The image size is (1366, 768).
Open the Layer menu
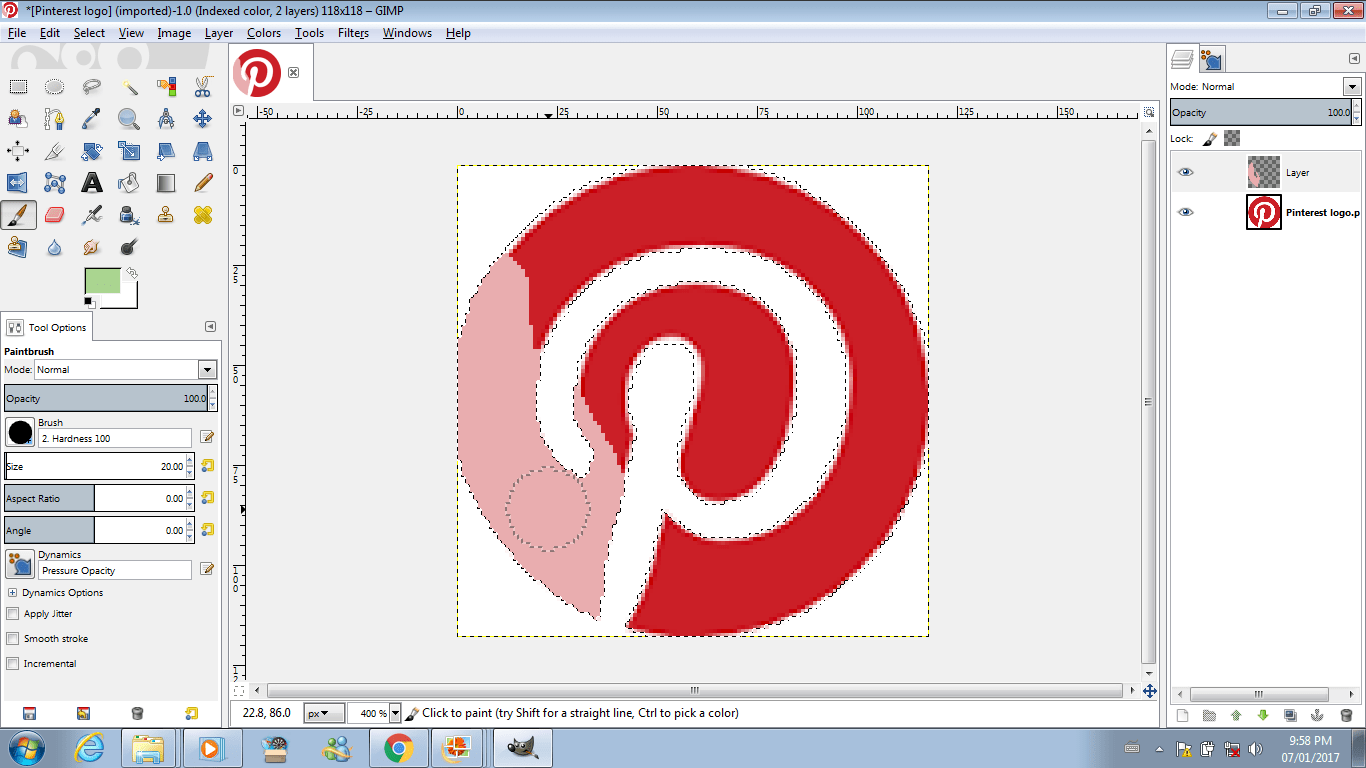click(219, 33)
